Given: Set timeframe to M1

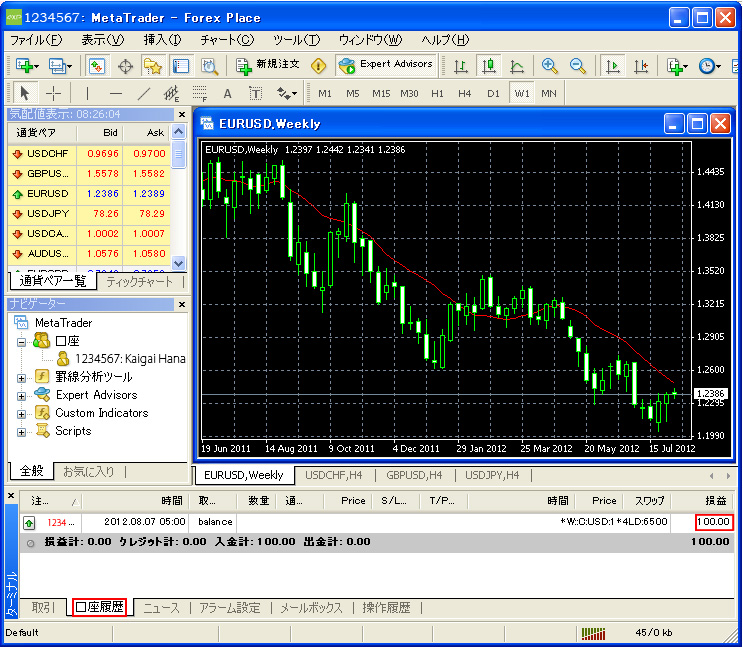Looking at the screenshot, I should click(x=325, y=93).
